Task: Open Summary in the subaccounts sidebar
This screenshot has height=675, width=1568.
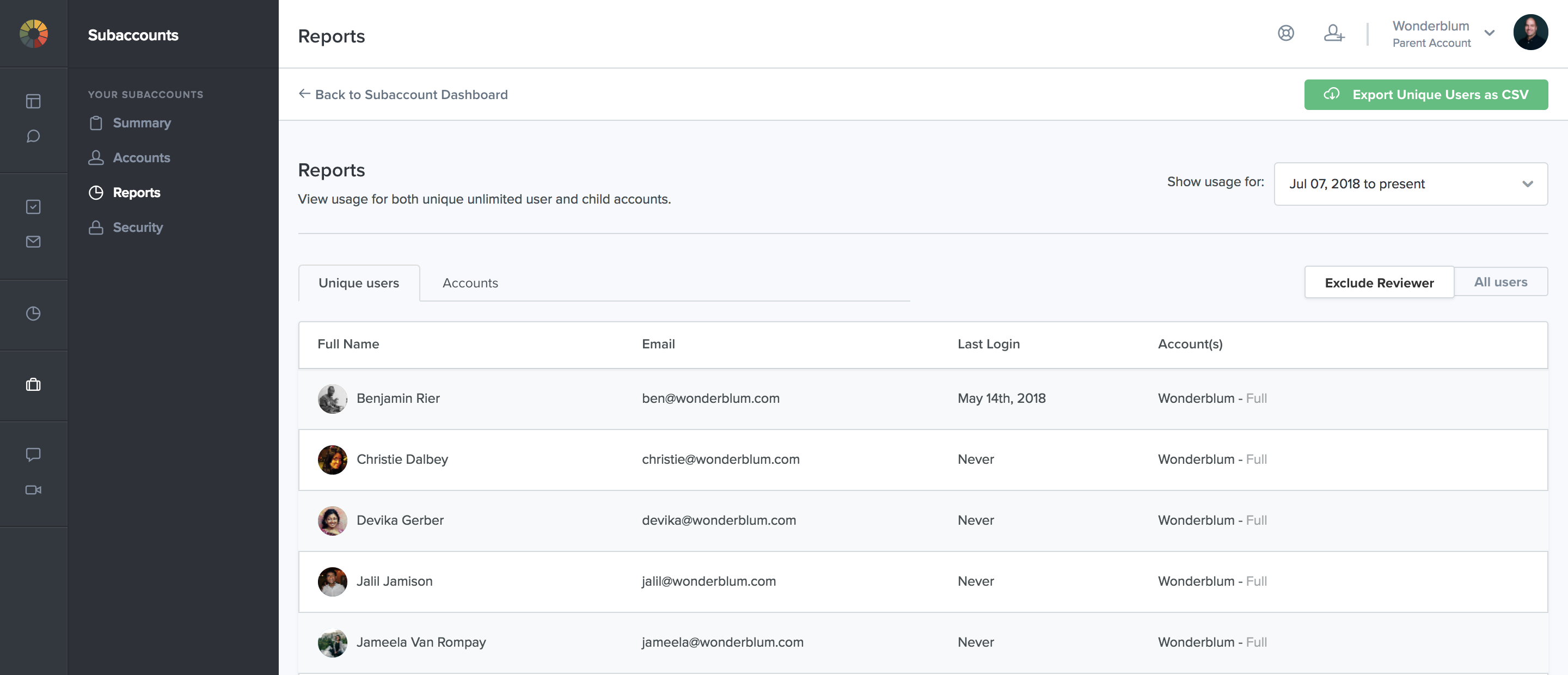Action: coord(141,123)
